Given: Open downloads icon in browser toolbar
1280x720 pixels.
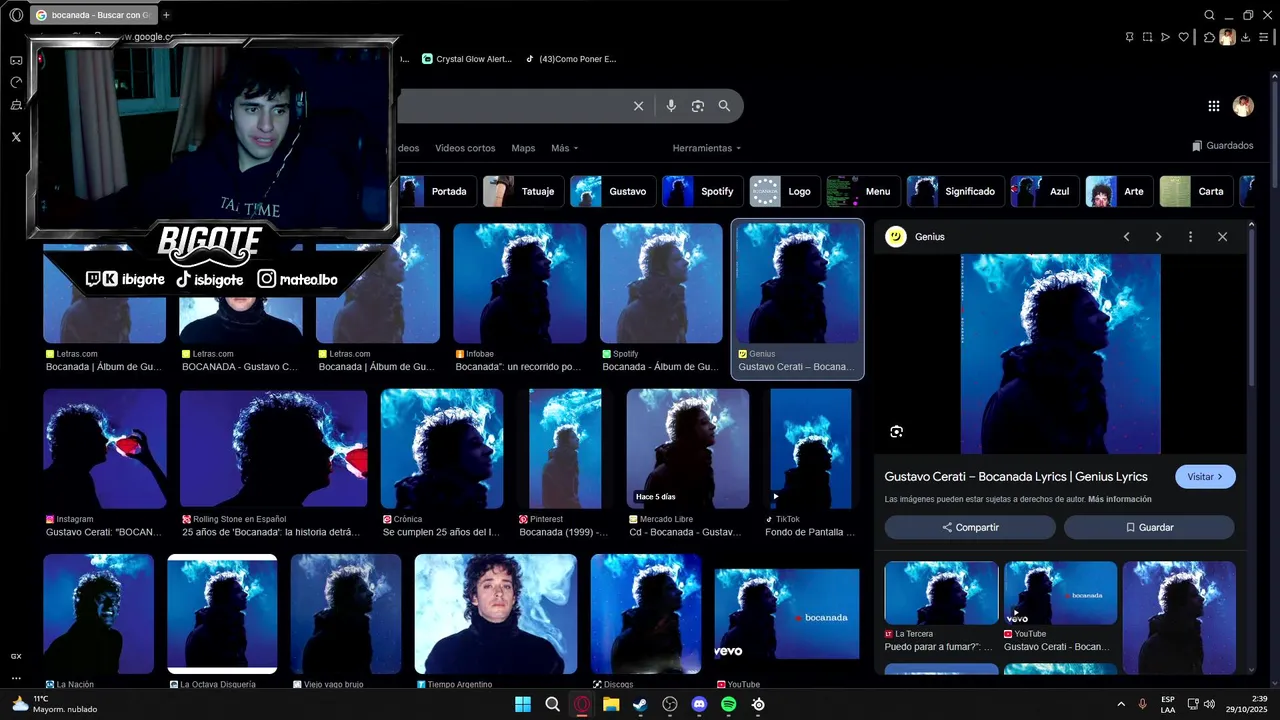Looking at the screenshot, I should 1246,37.
